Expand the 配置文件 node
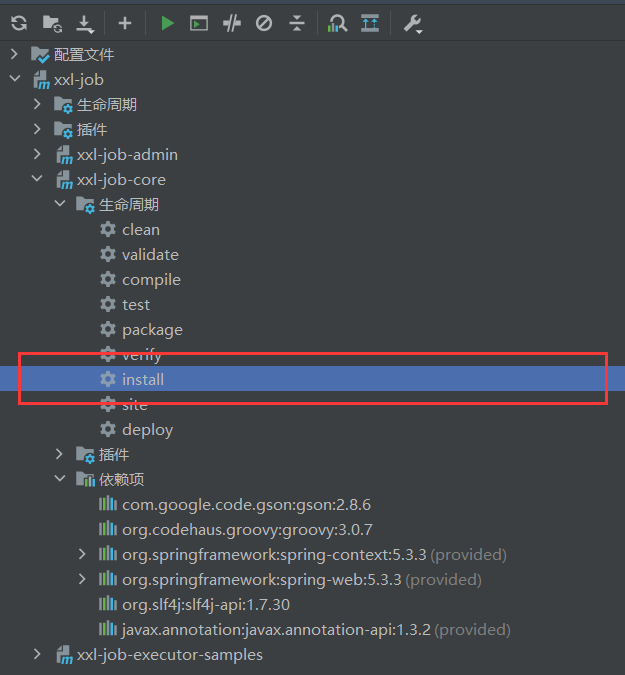This screenshot has height=675, width=625. click(14, 54)
